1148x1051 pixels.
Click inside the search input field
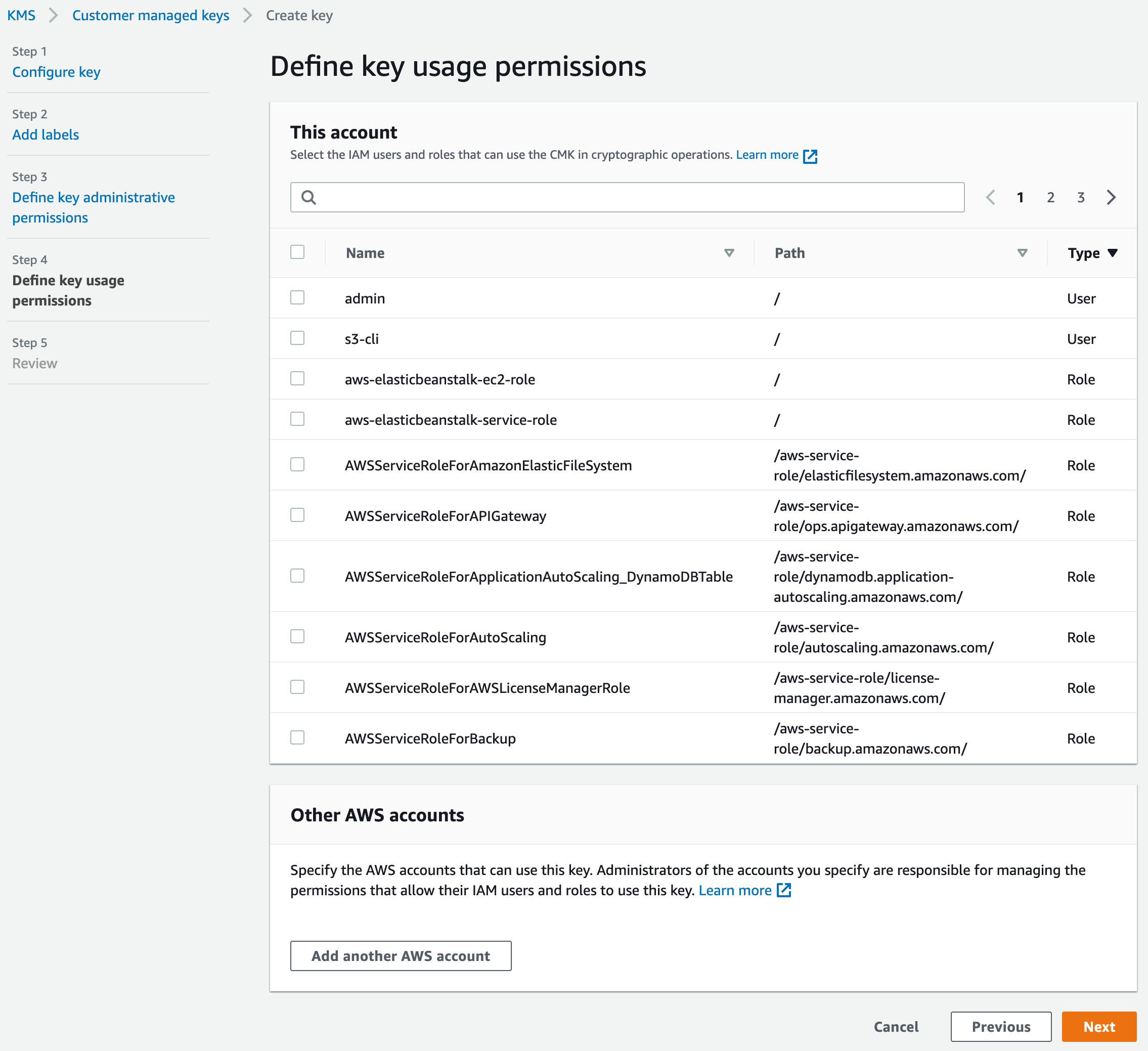(x=627, y=198)
